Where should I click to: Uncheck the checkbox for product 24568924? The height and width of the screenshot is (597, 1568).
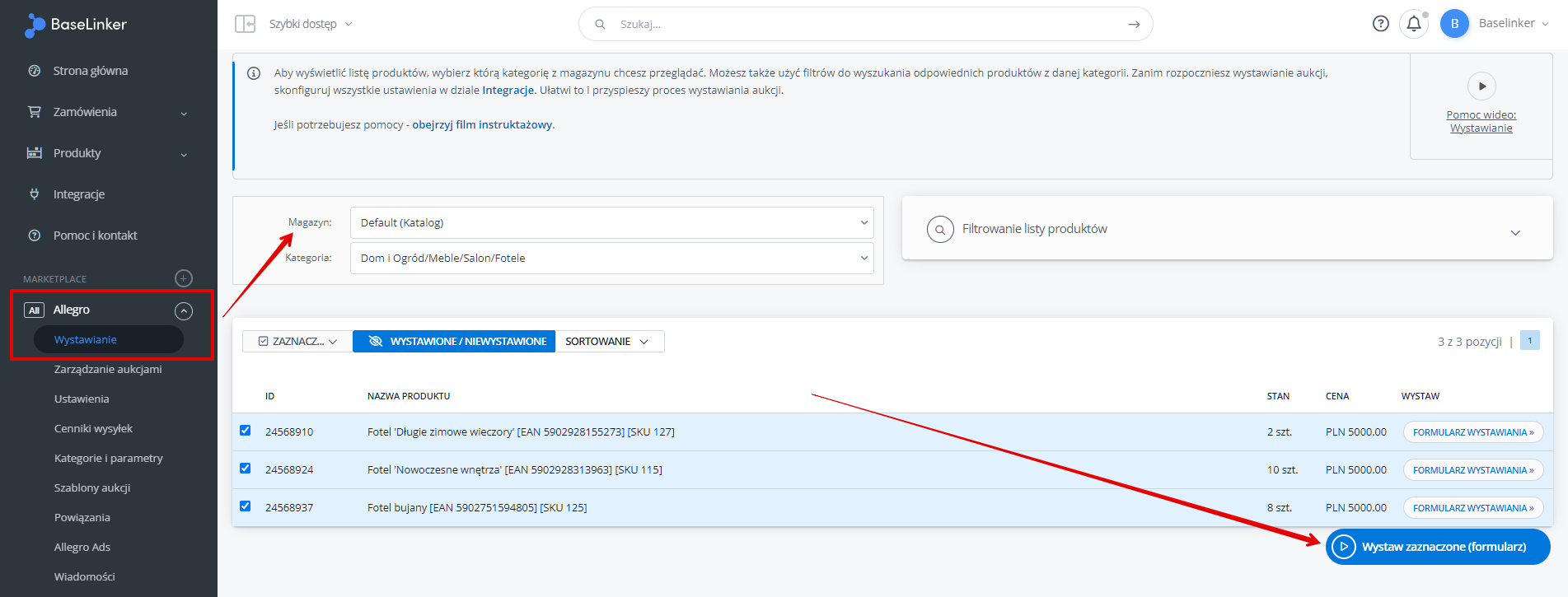pyautogui.click(x=245, y=469)
